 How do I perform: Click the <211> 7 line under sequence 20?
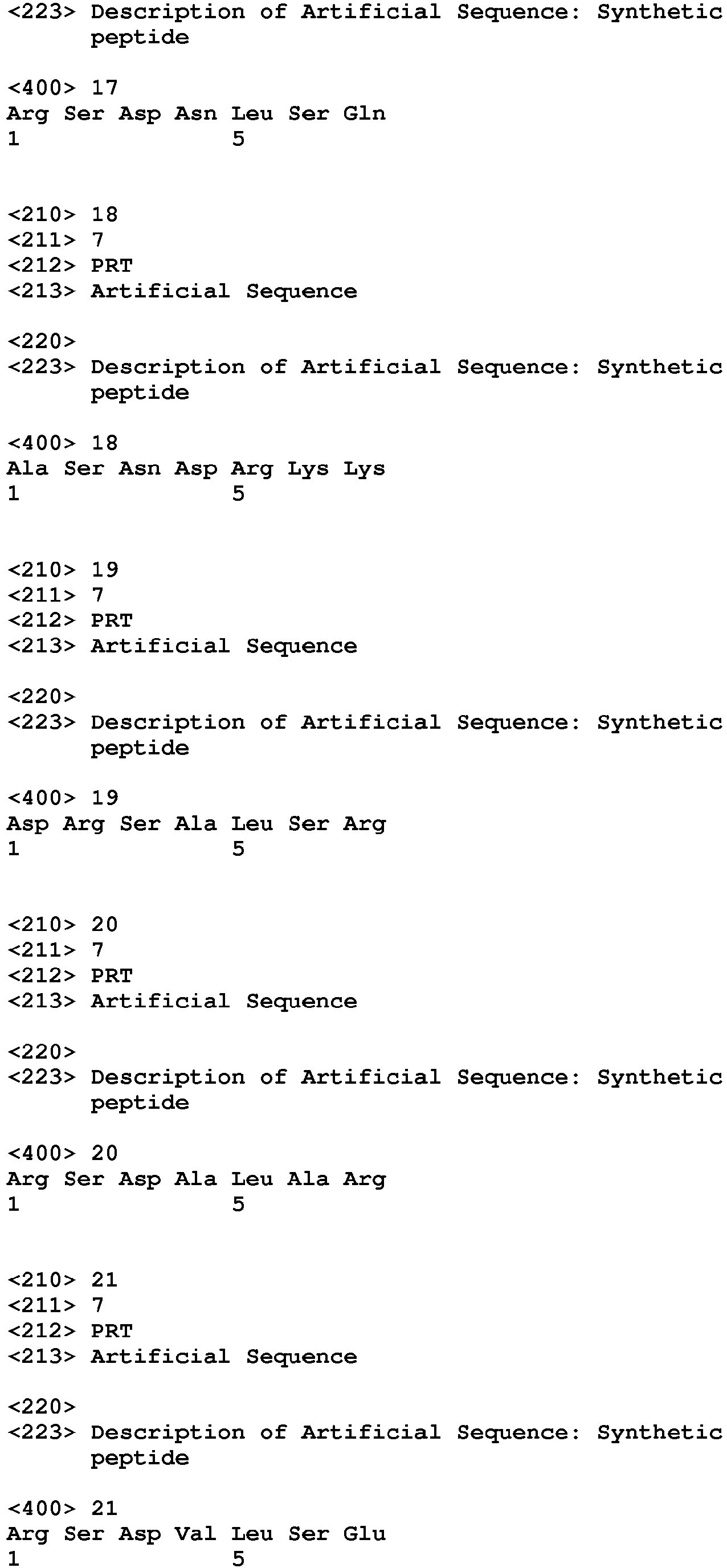point(55,950)
